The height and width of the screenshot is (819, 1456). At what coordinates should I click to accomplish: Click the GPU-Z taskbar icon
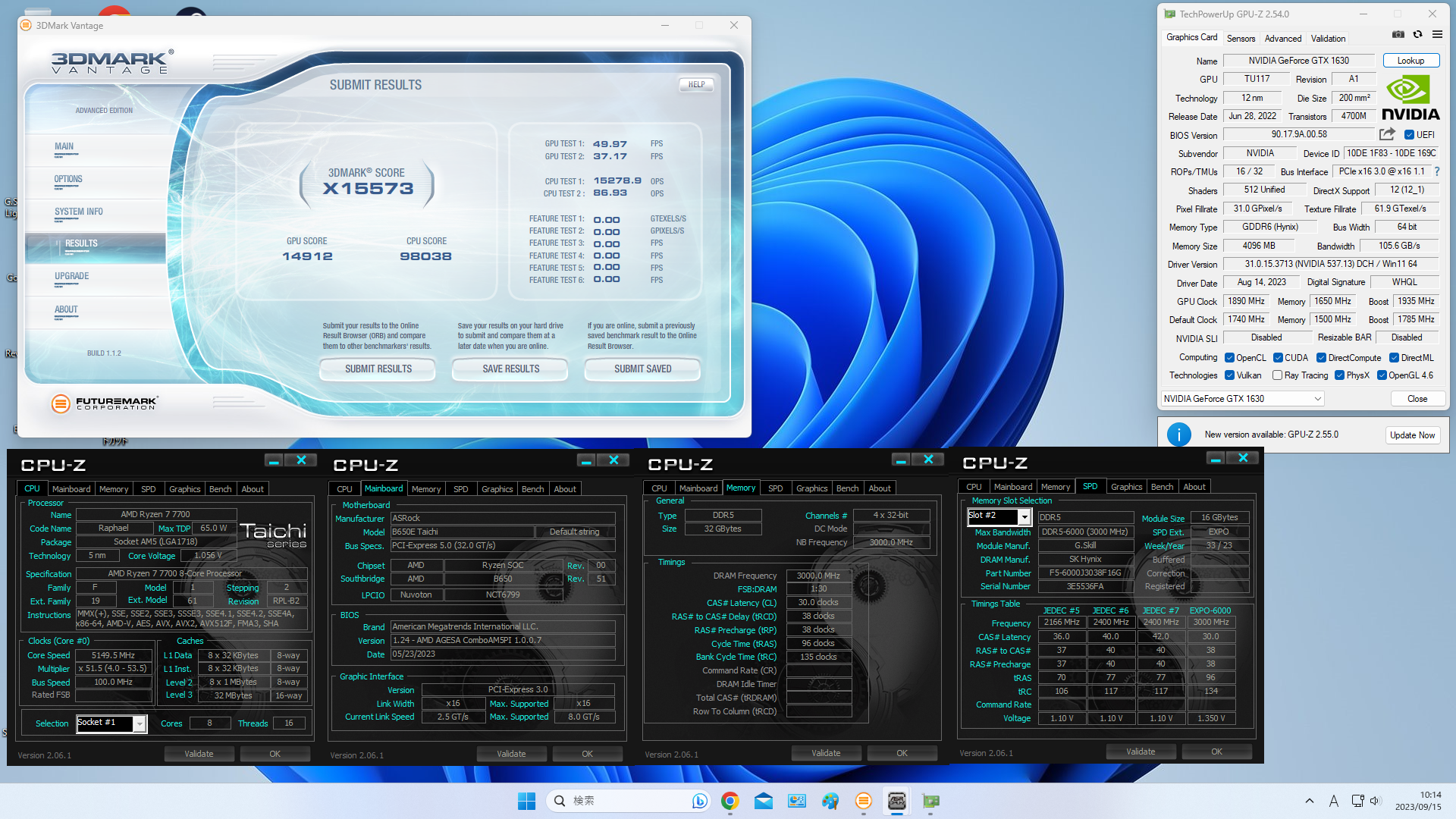(930, 801)
